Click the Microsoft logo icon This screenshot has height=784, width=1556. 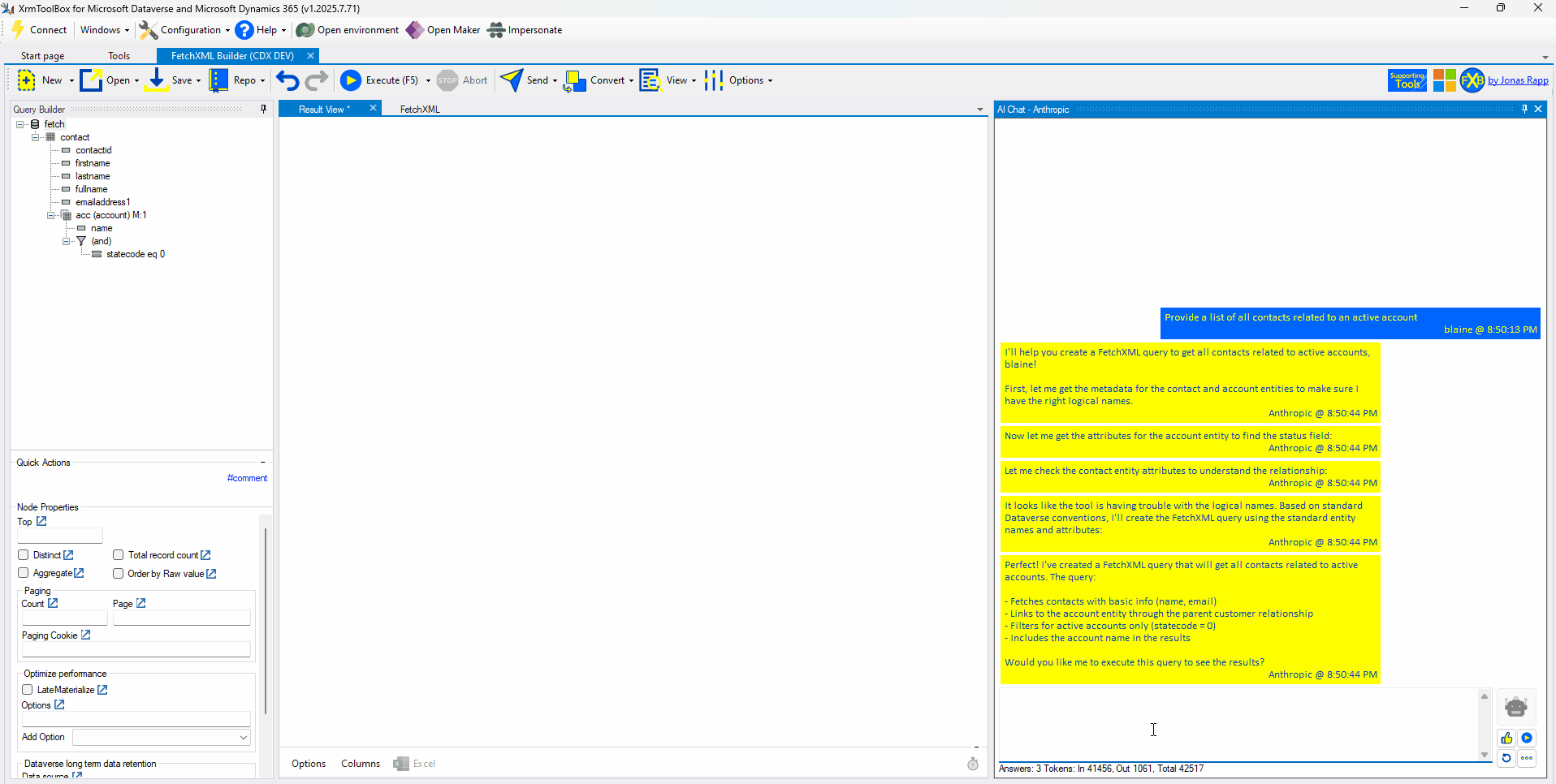tap(1445, 80)
